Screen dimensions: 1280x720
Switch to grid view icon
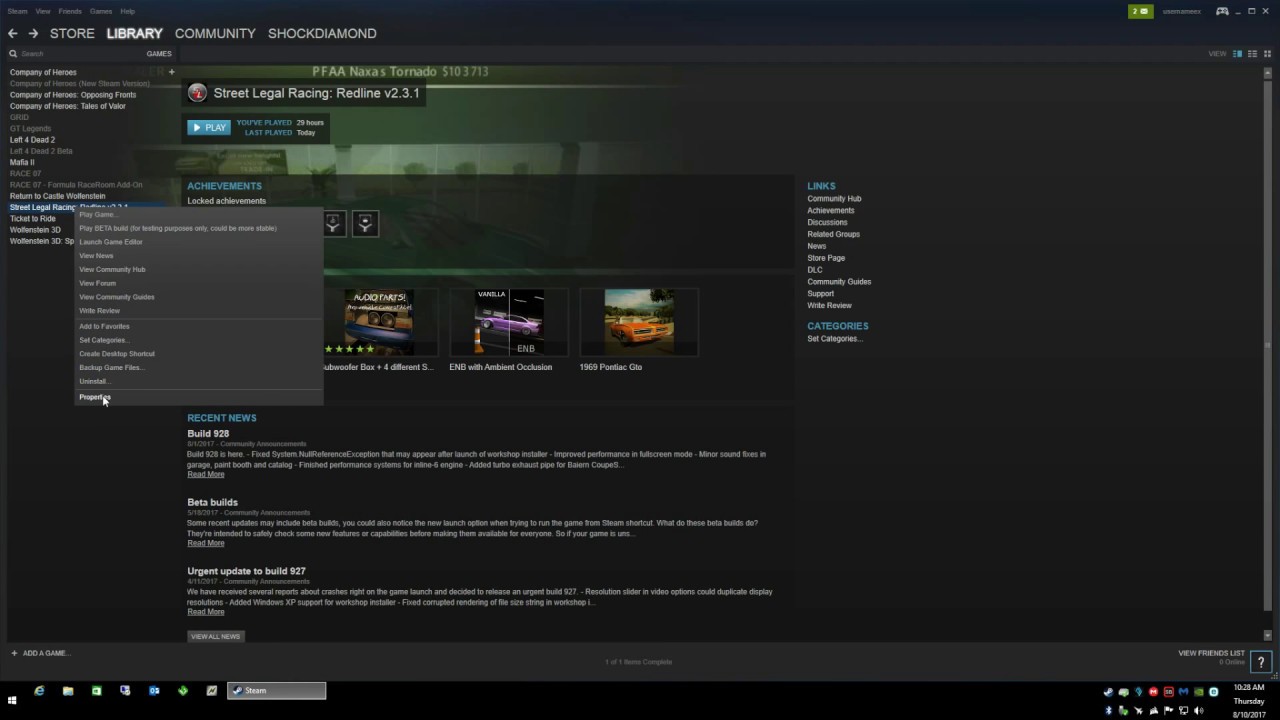point(1267,53)
